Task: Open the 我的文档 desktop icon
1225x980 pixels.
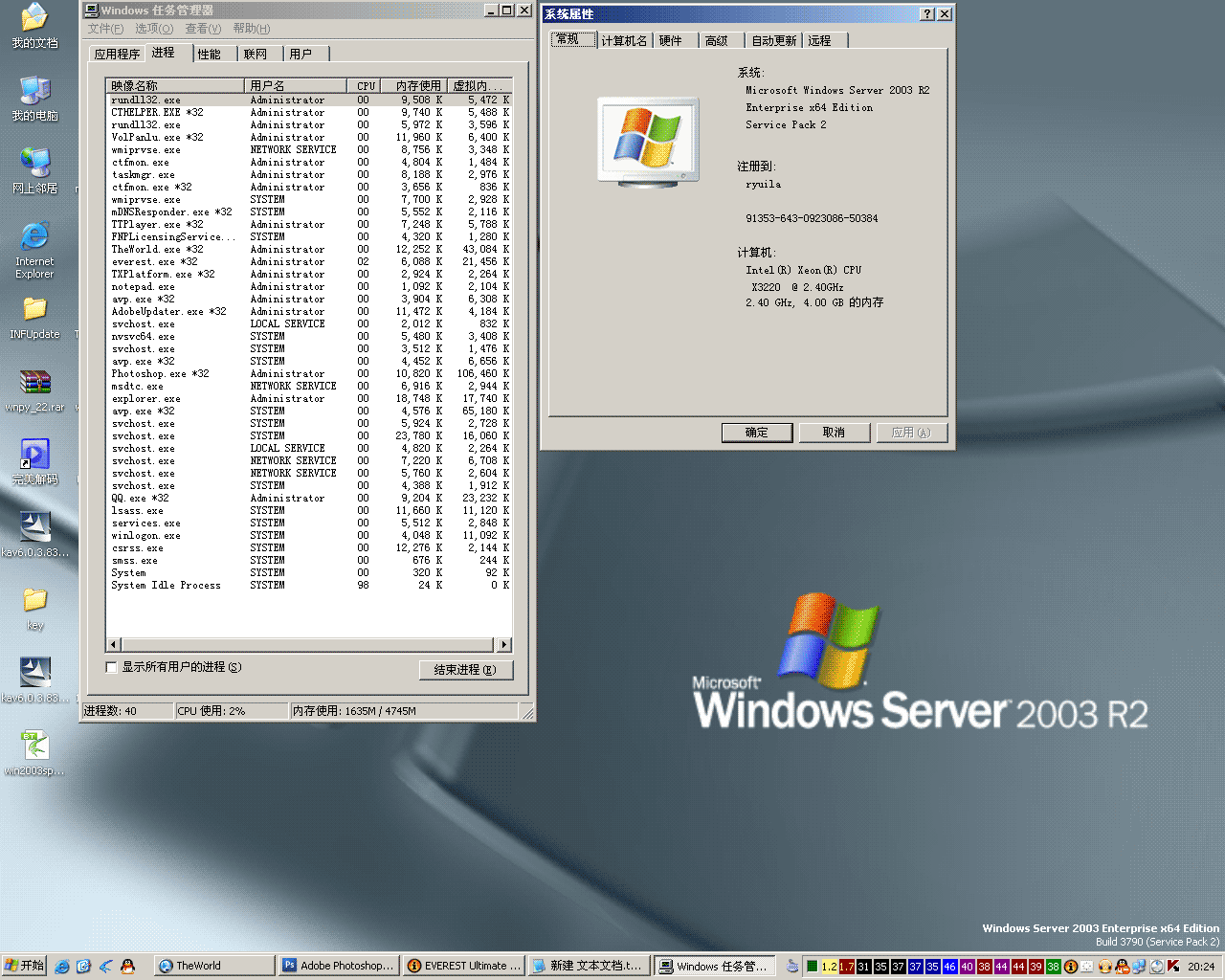Action: 34,26
